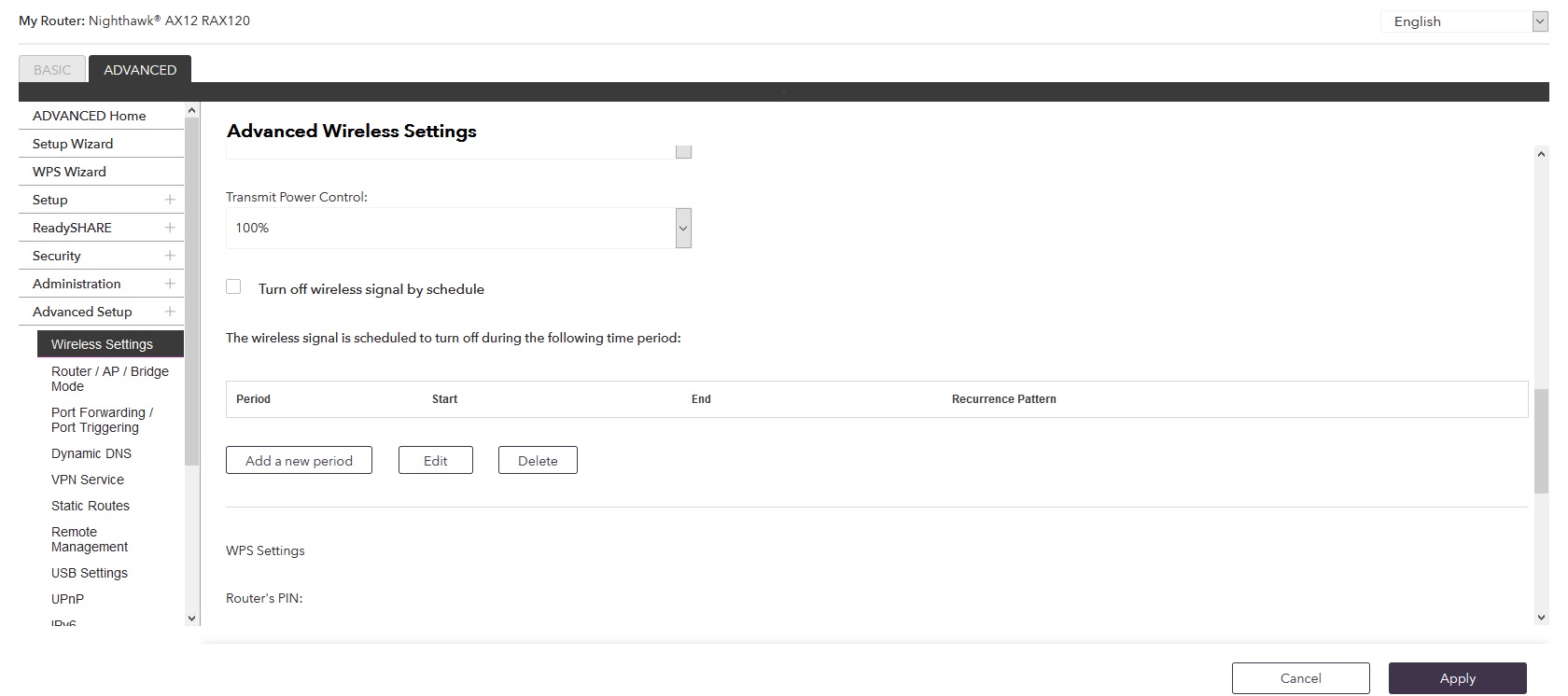Click the Recurrence Pattern column header
Screen dimensions: 1568x696
pos(1004,398)
